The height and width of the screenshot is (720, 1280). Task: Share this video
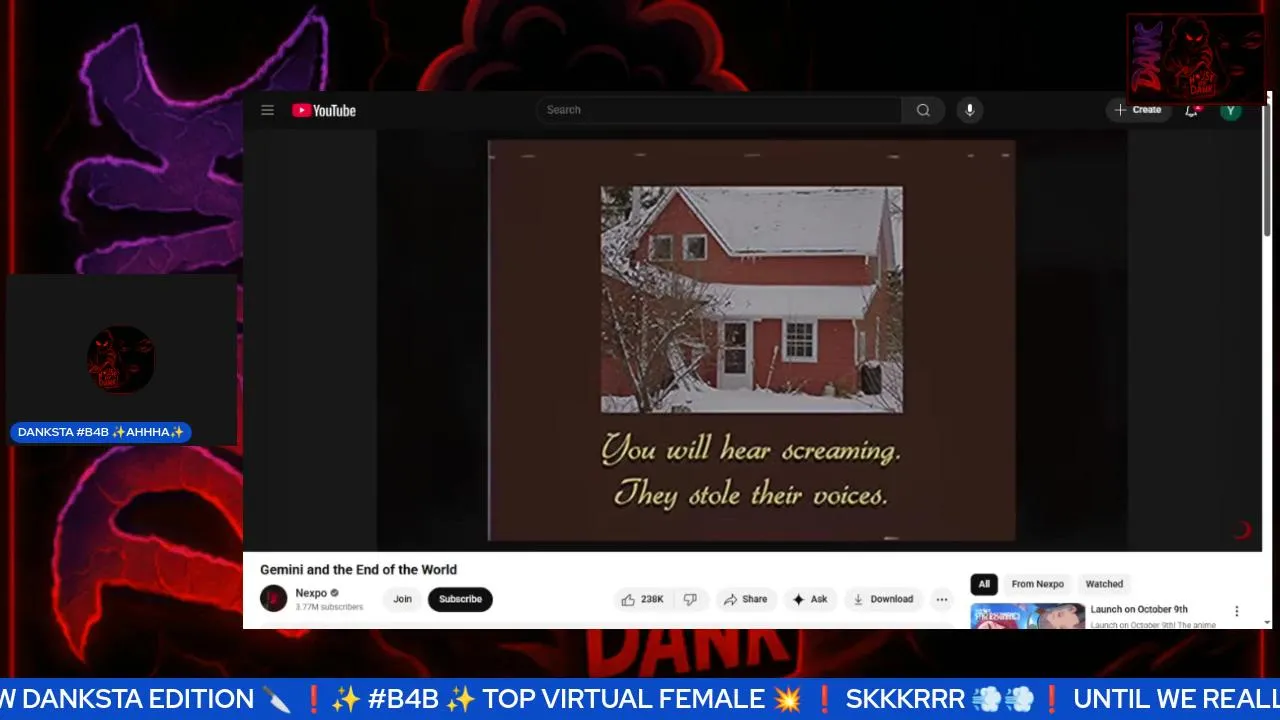click(x=745, y=599)
